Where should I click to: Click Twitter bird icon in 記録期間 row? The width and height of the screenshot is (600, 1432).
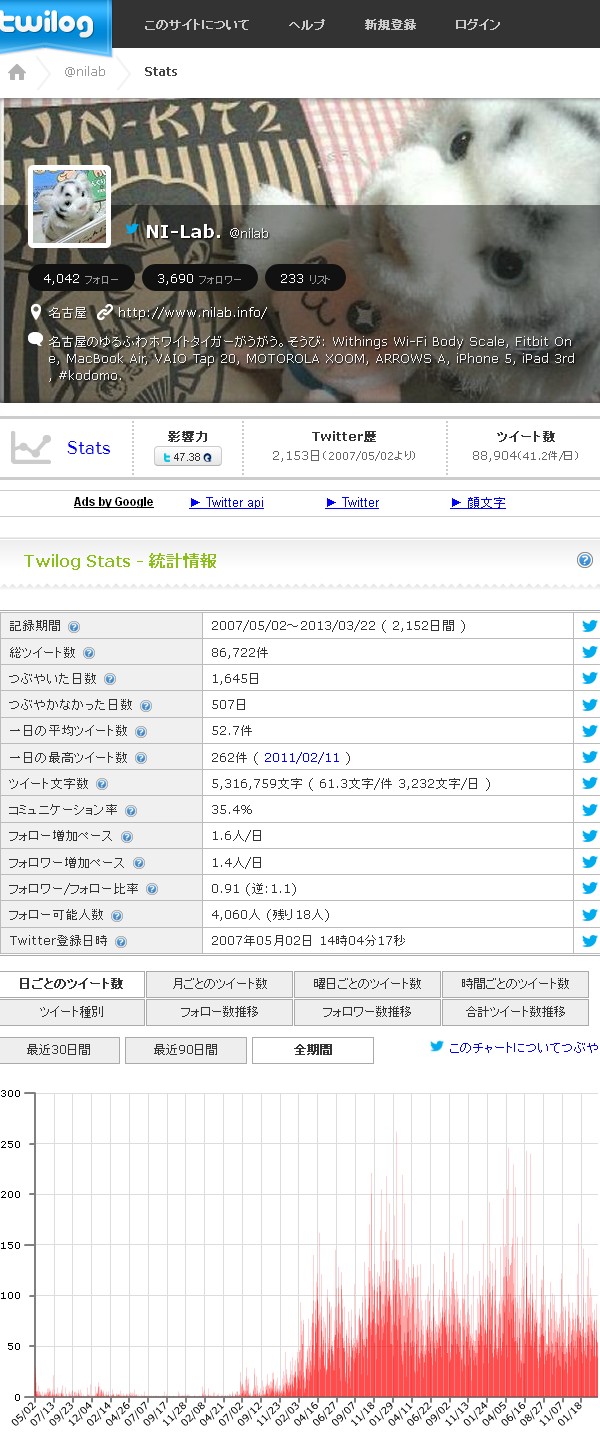(x=589, y=626)
